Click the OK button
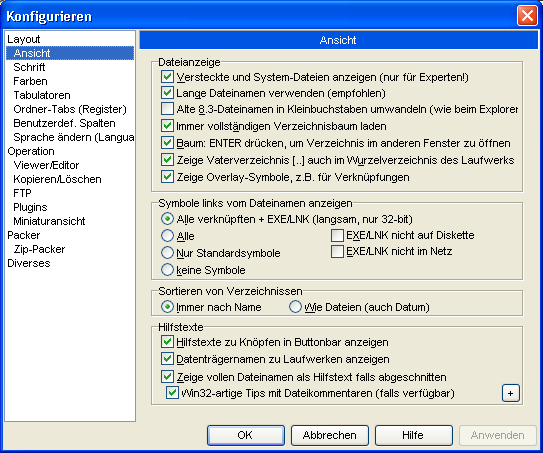 click(x=246, y=435)
